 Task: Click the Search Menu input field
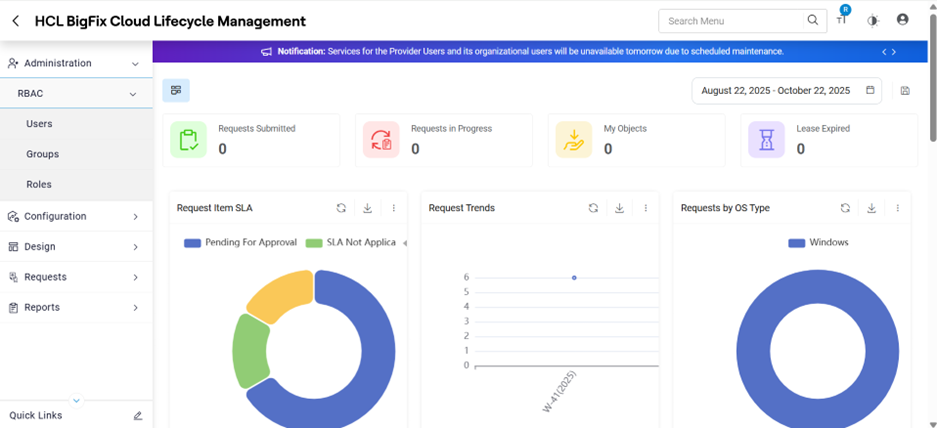point(734,21)
